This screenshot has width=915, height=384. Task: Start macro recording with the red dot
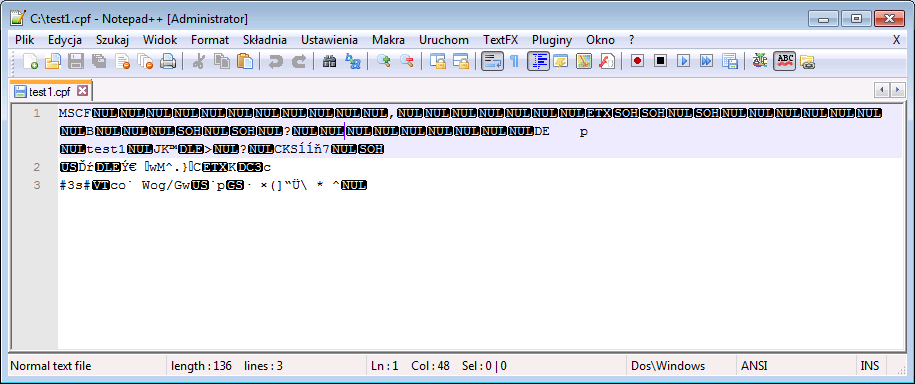637,61
